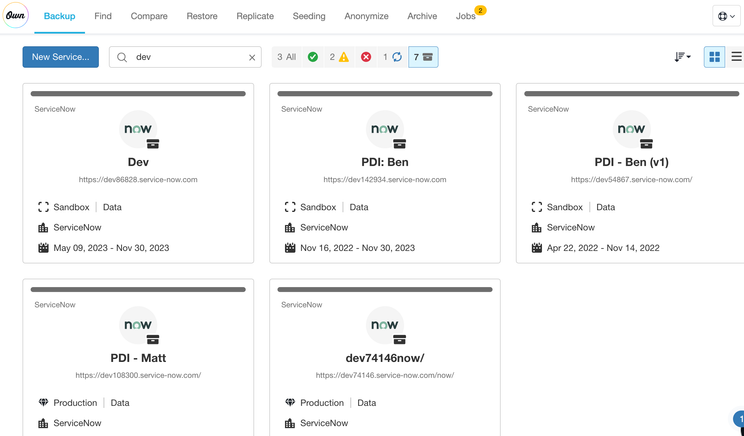Open the help globe dropdown
Screen dimensions: 744x436
click(726, 16)
